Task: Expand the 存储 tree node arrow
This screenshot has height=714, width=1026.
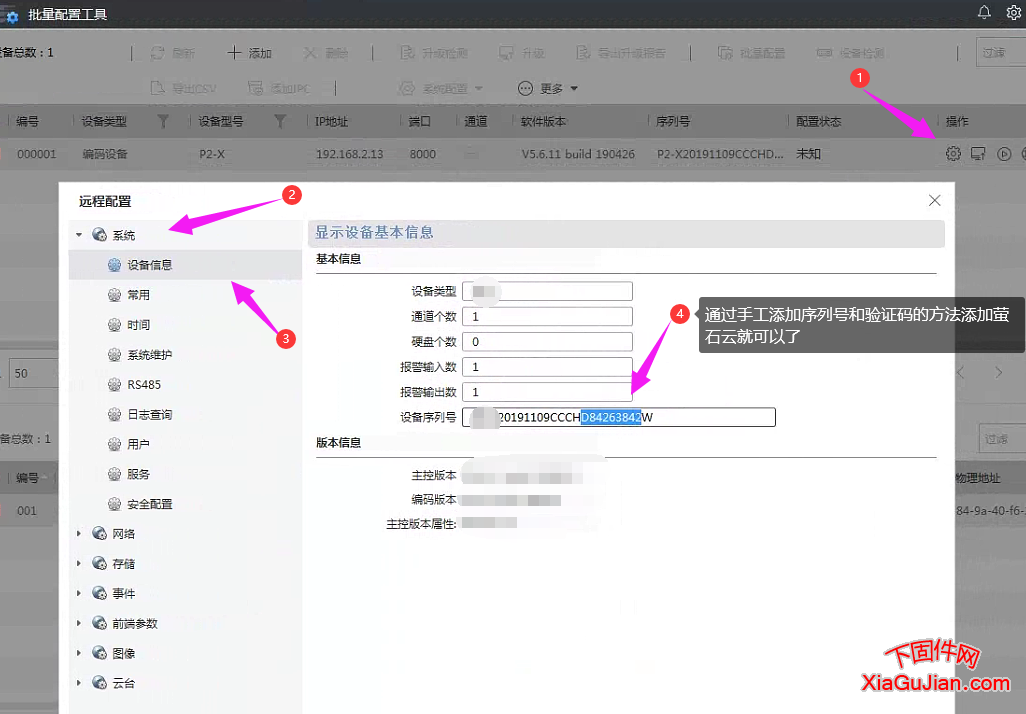Action: pyautogui.click(x=79, y=563)
